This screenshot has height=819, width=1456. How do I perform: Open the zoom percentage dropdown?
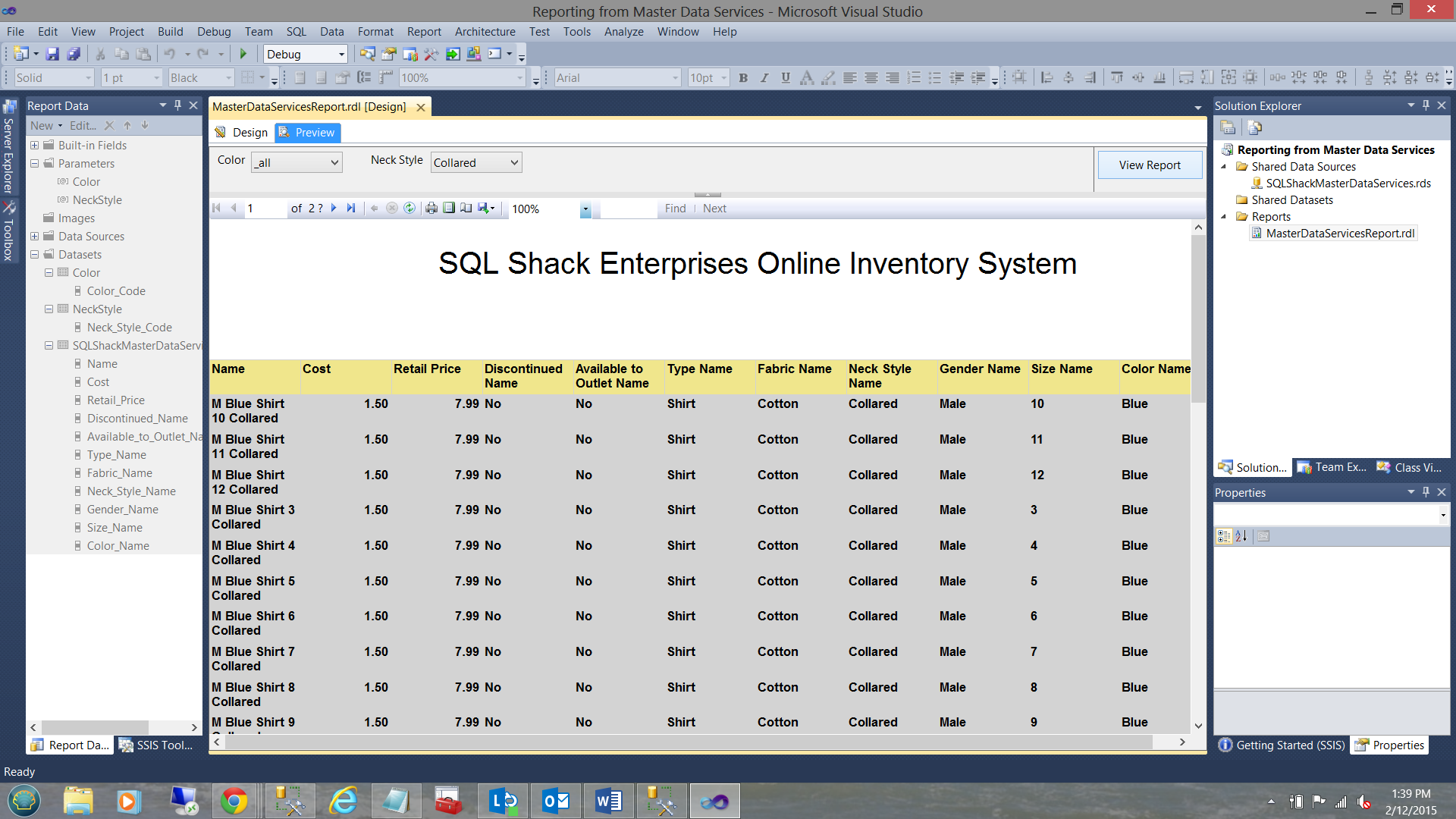[x=585, y=209]
